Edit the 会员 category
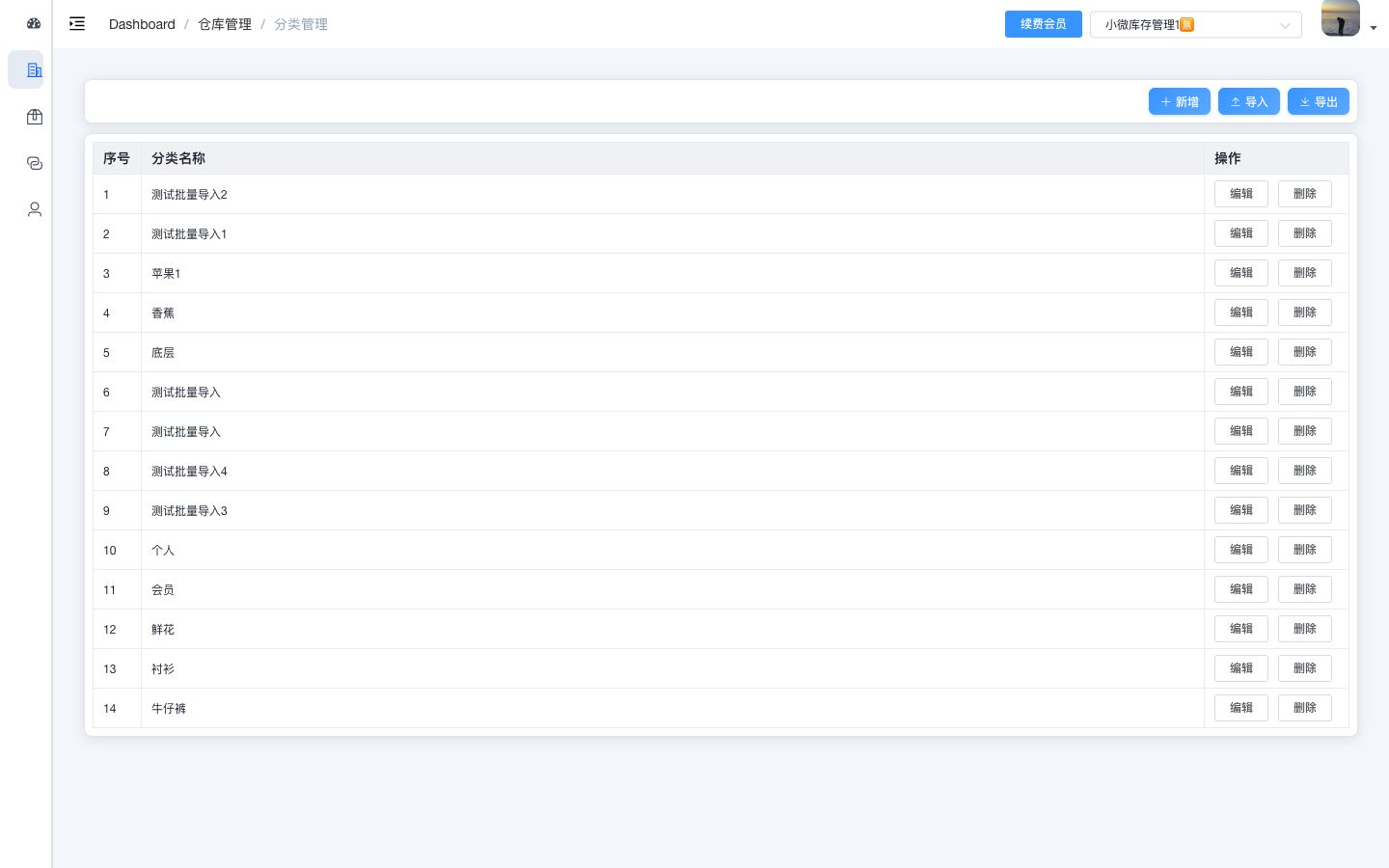Image resolution: width=1389 pixels, height=868 pixels. click(x=1241, y=589)
